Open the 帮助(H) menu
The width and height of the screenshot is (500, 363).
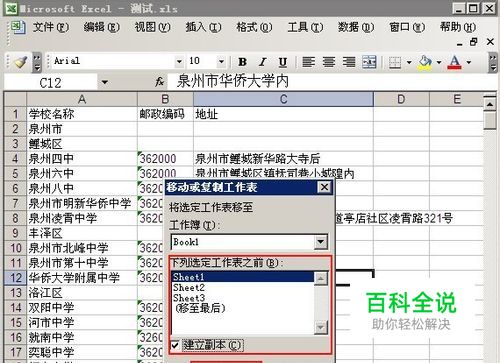click(458, 27)
